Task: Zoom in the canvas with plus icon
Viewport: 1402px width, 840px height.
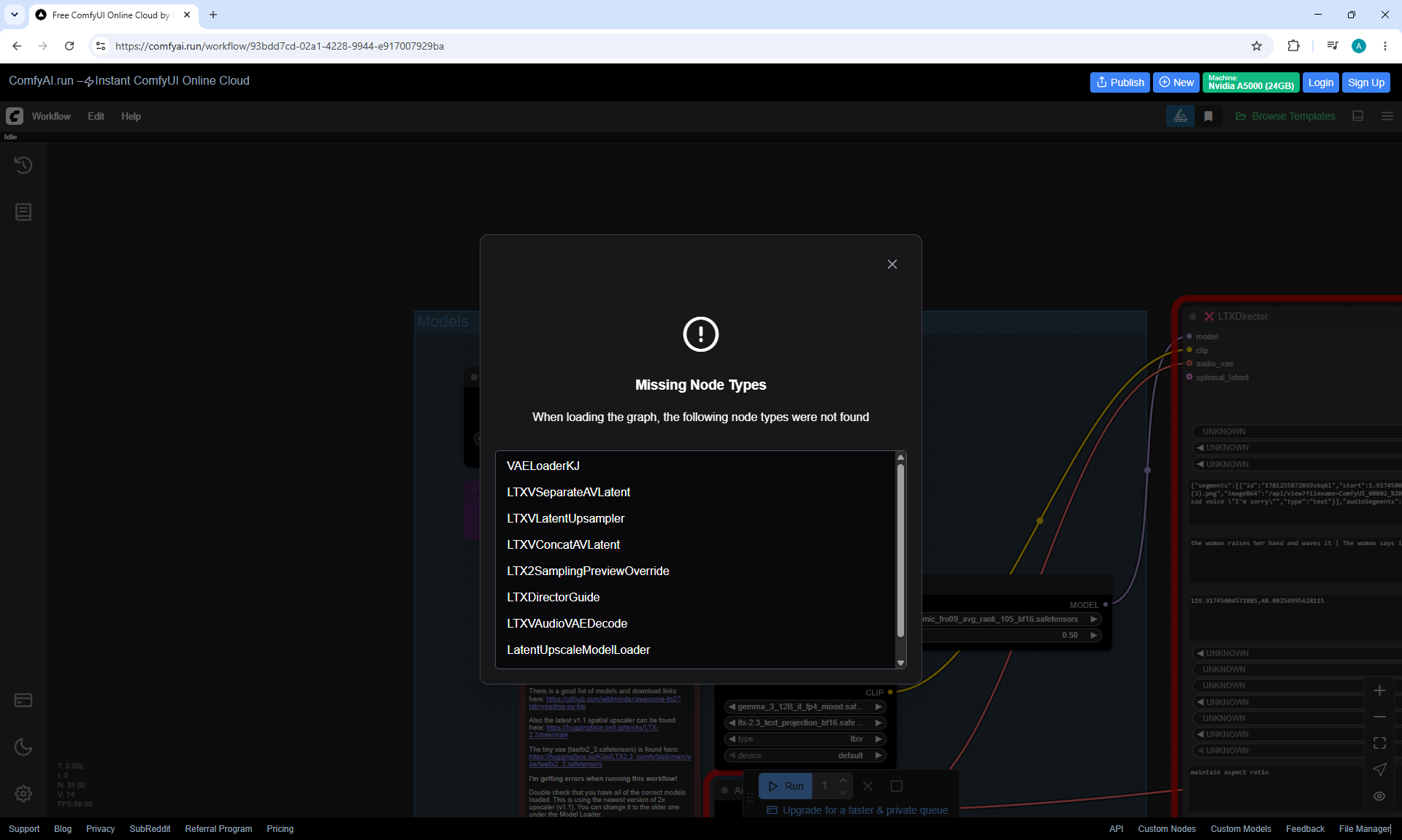Action: pyautogui.click(x=1379, y=690)
